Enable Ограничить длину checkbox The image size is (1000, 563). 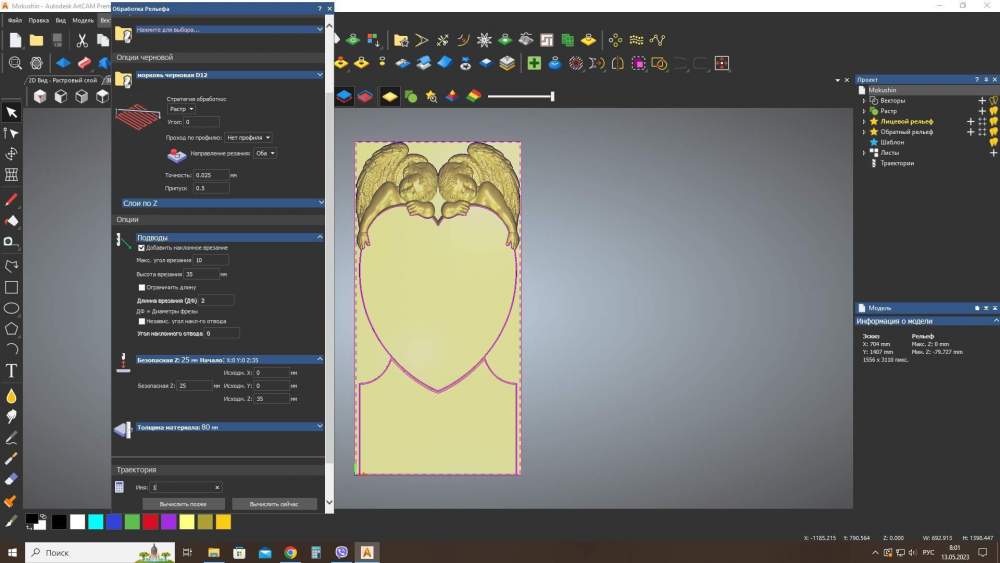point(141,286)
